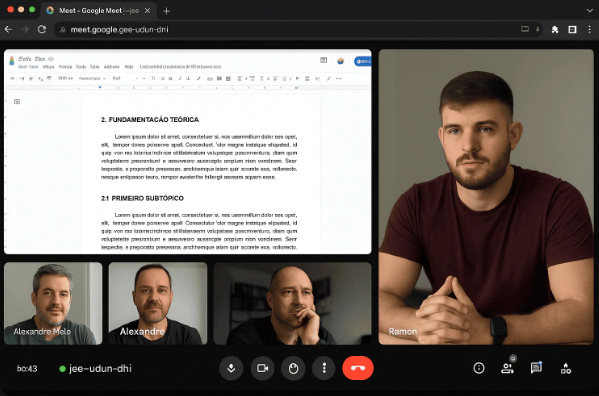Screen dimensions: 599x396
Task: Select Alexandre Melo's video tile
Action: click(53, 303)
